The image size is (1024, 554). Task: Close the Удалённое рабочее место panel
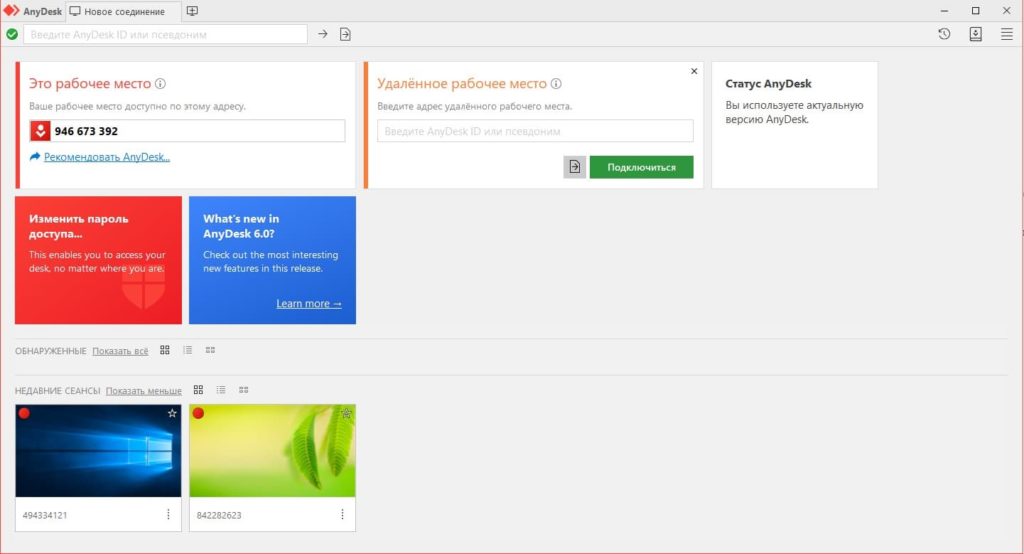[694, 72]
